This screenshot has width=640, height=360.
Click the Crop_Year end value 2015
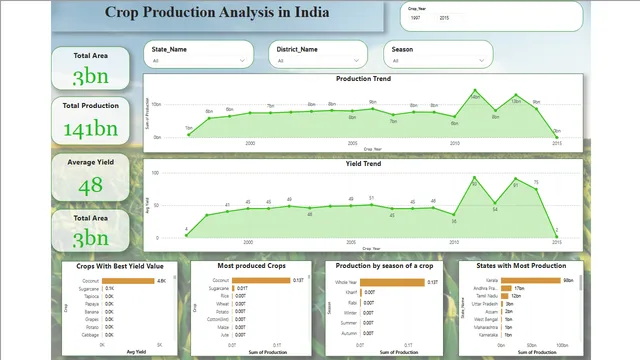[x=444, y=18]
